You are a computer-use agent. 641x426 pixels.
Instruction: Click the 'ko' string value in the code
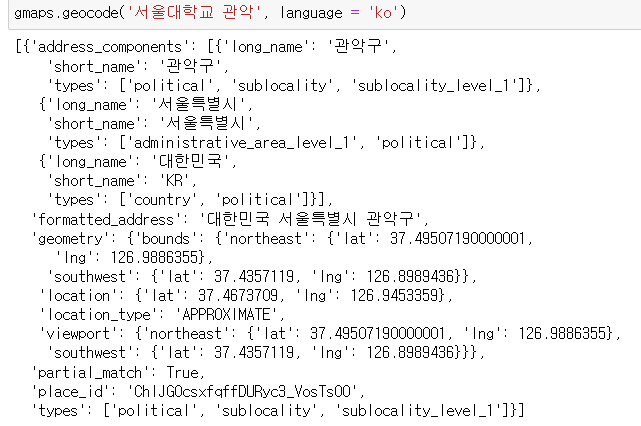click(383, 13)
